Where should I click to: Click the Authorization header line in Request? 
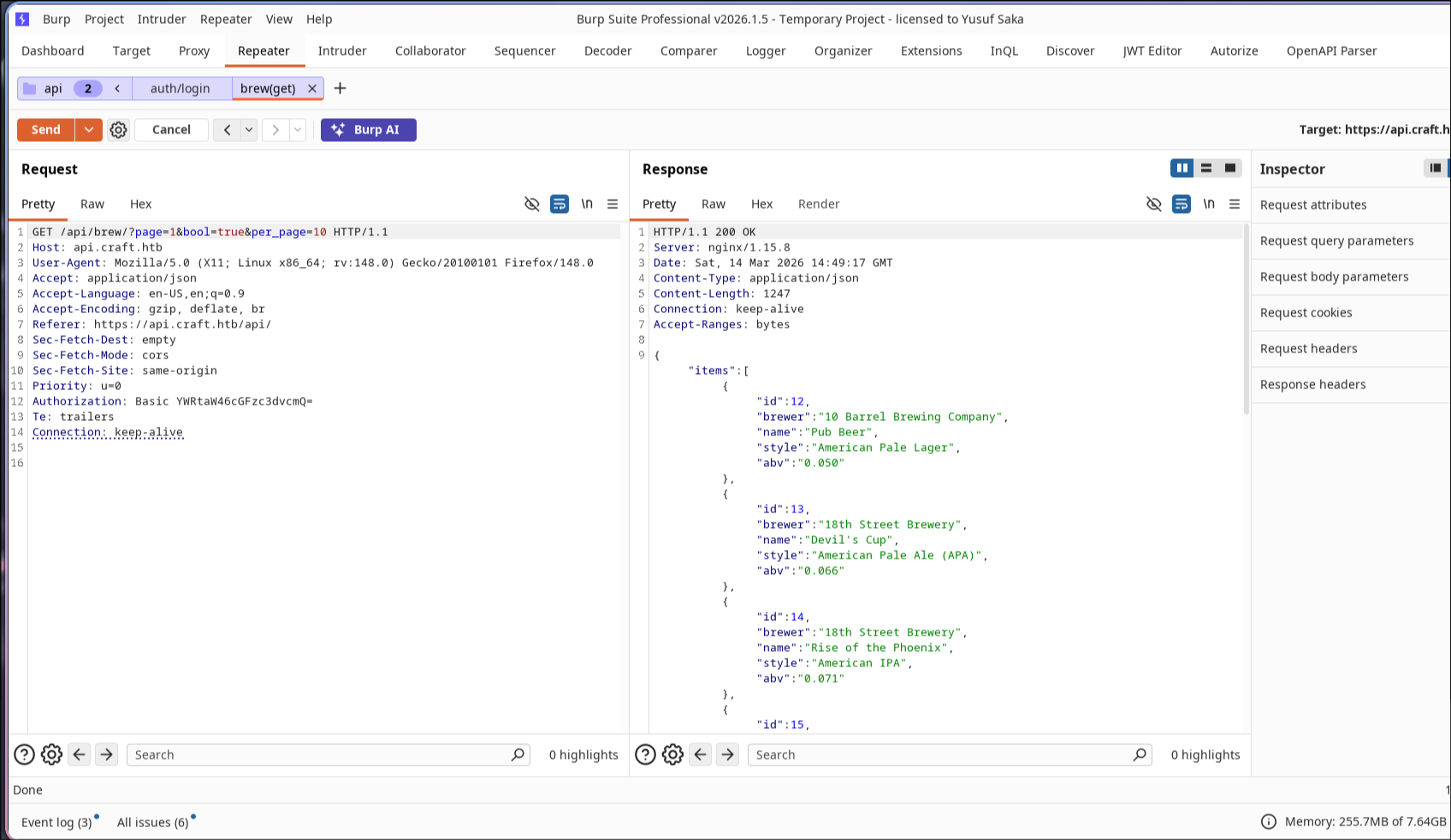(x=173, y=401)
